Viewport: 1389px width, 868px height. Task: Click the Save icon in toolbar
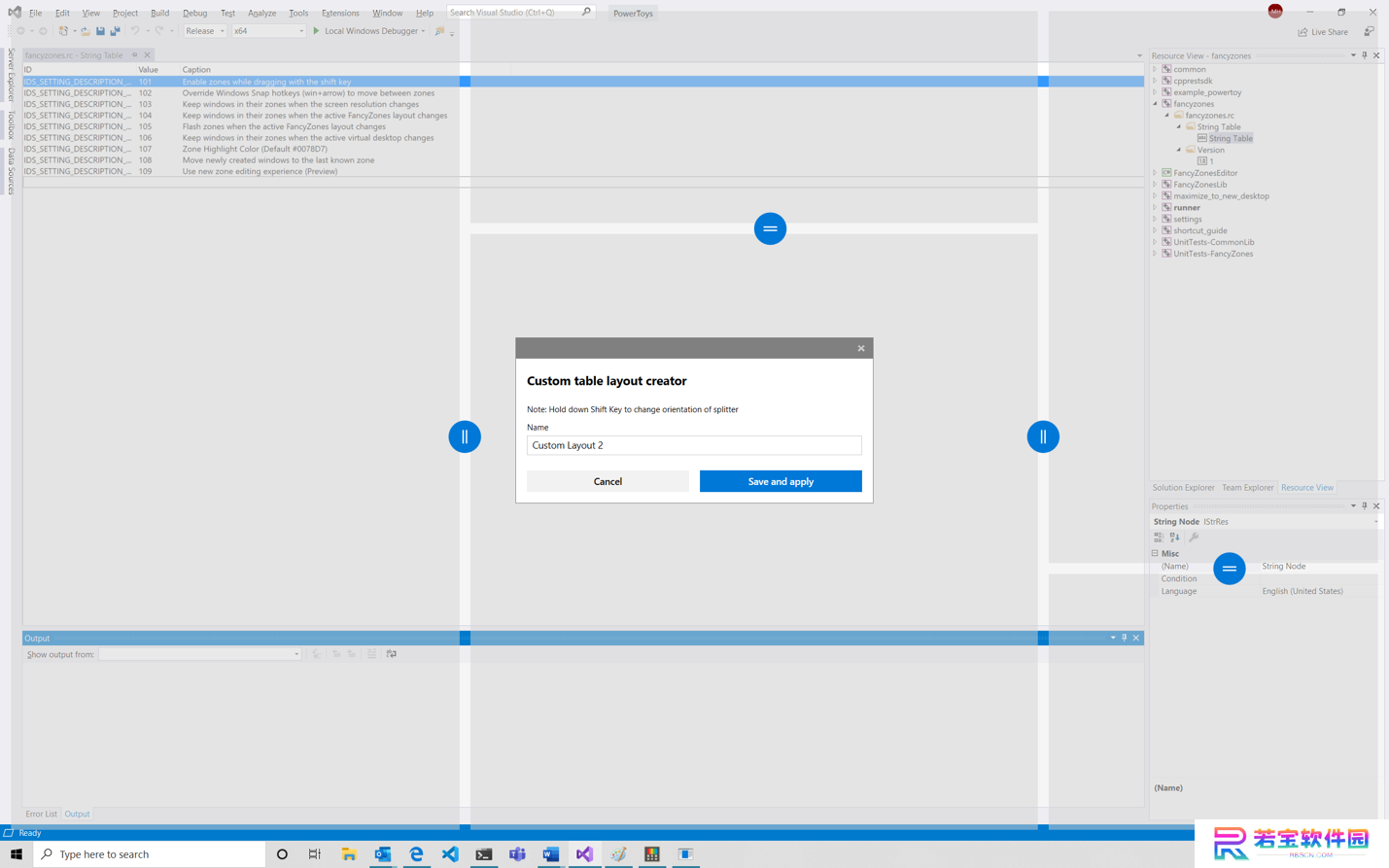click(100, 31)
